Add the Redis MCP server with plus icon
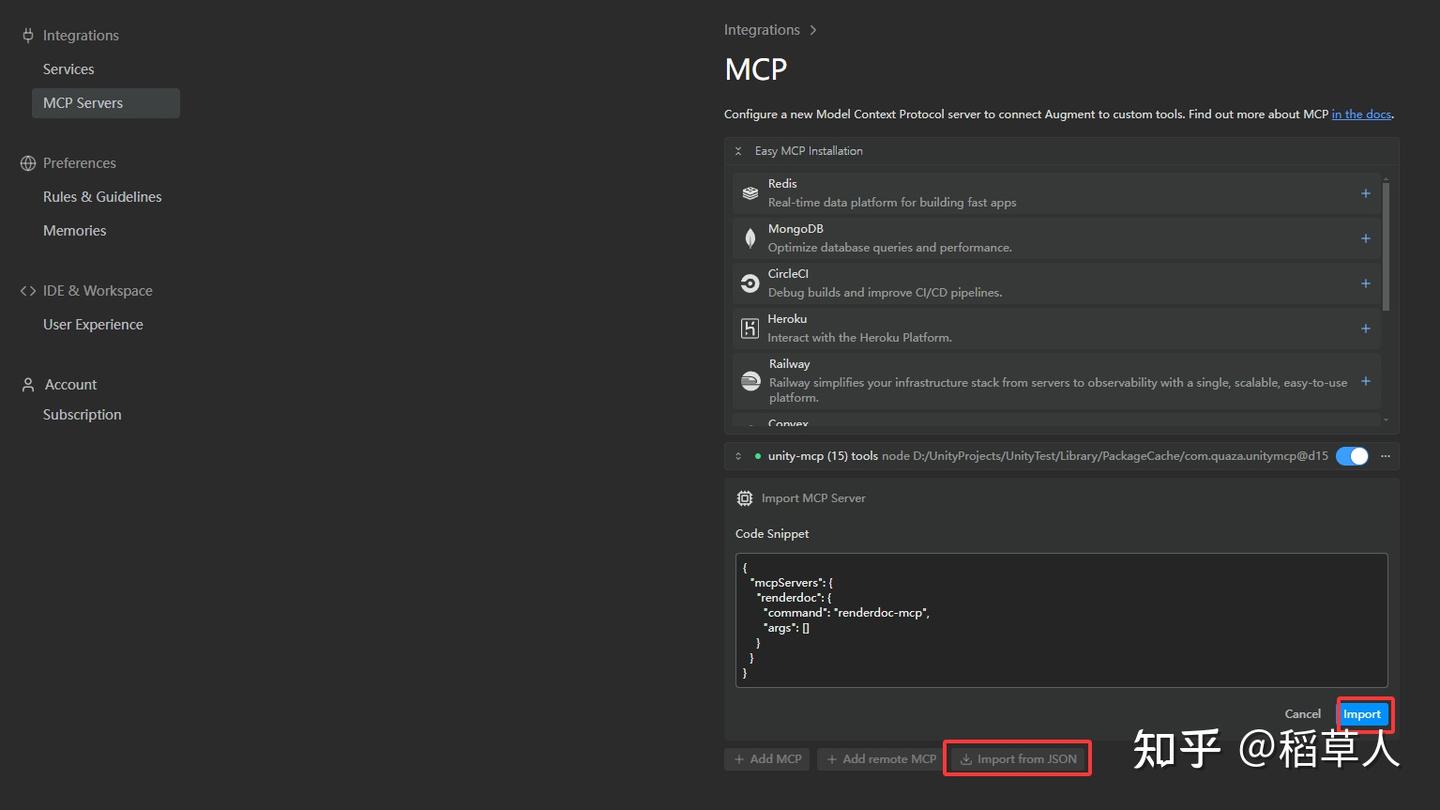The image size is (1440, 810). coord(1365,193)
